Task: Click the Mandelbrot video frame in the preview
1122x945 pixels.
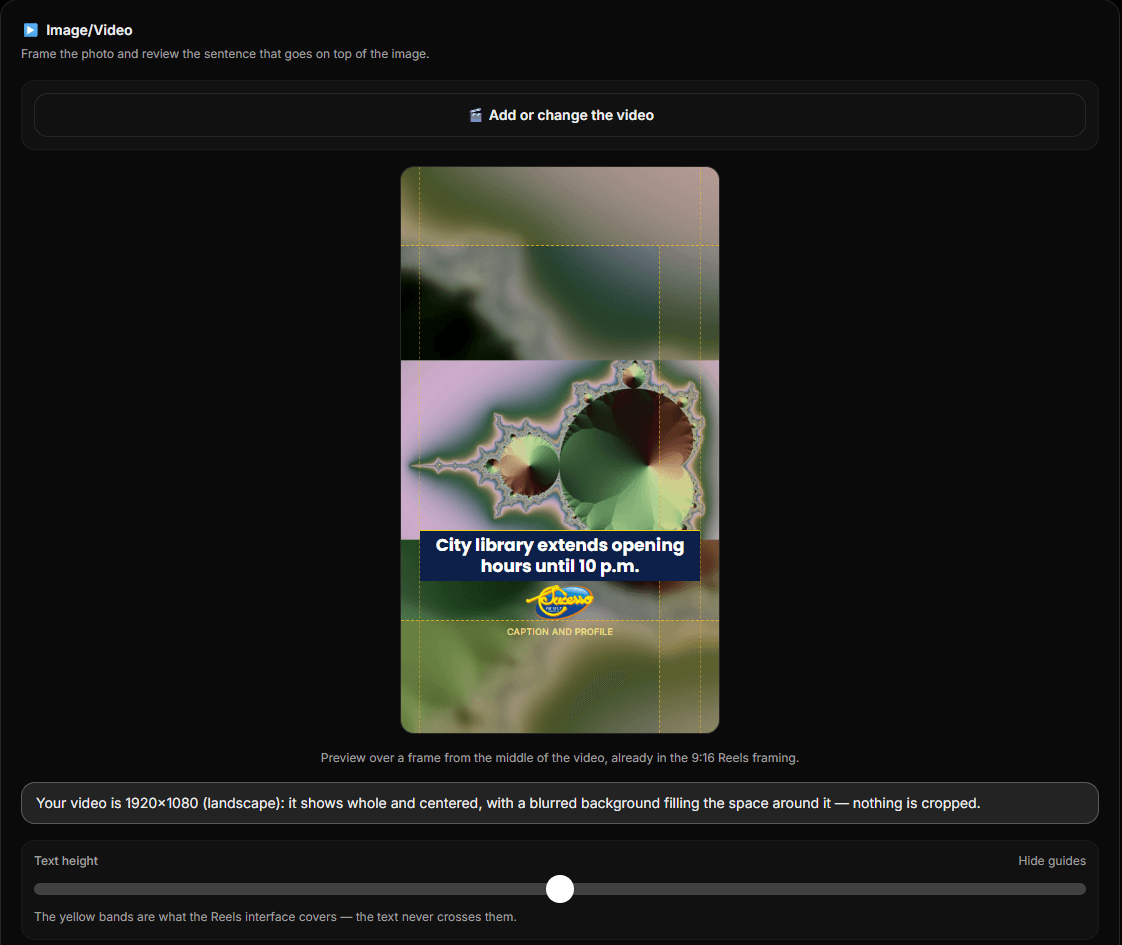Action: coord(560,449)
